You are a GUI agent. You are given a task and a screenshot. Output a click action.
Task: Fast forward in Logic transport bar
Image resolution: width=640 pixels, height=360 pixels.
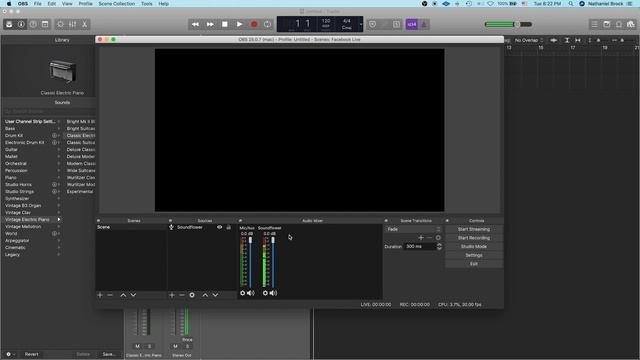[x=210, y=24]
